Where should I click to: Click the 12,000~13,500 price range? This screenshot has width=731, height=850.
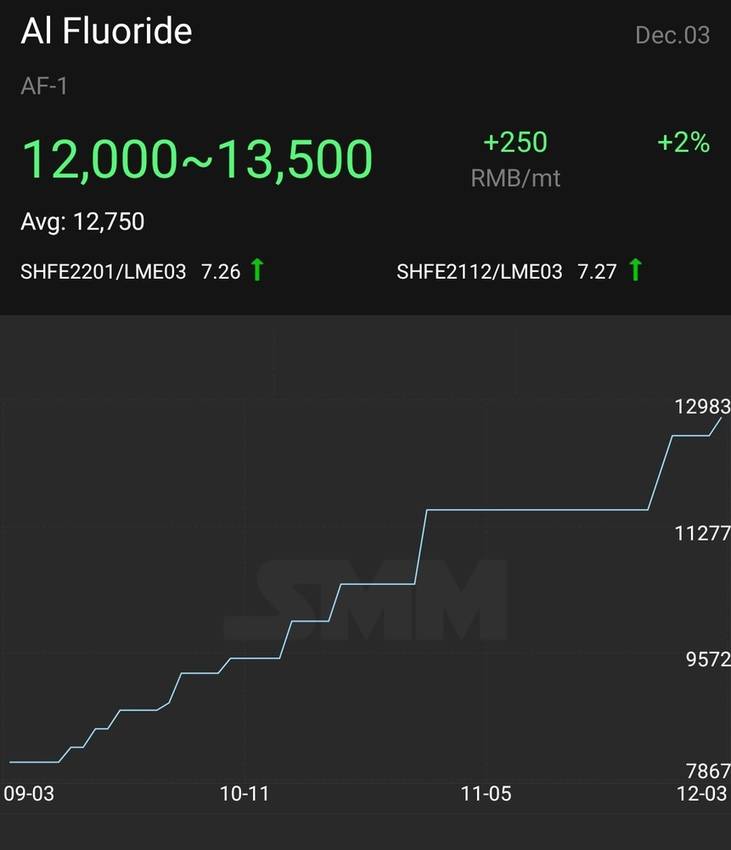[197, 159]
